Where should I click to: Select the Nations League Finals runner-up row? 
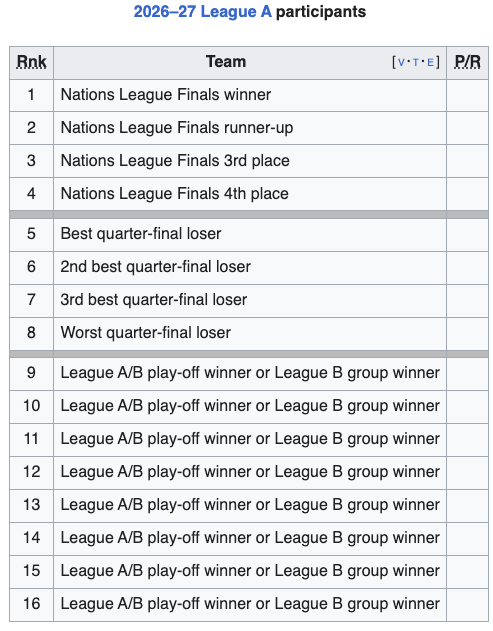[x=249, y=128]
